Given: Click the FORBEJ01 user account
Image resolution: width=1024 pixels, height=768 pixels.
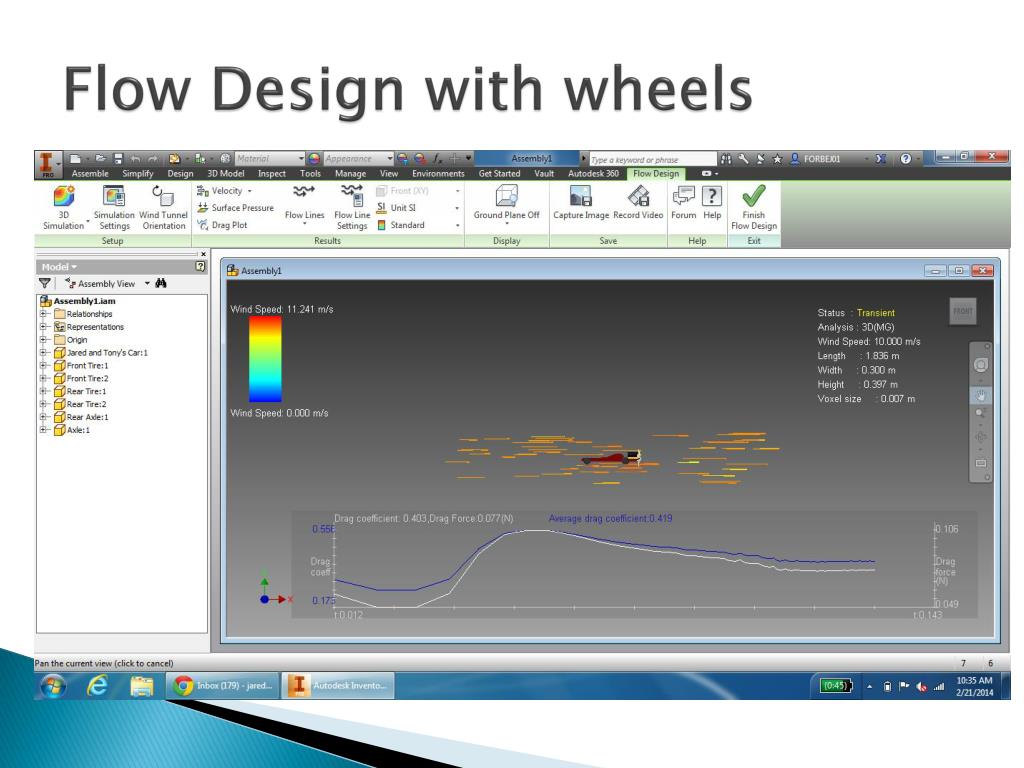Looking at the screenshot, I should pos(816,159).
